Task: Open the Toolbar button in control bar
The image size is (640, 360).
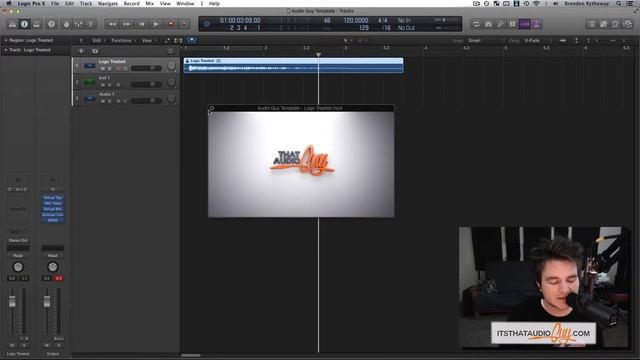Action: (x=37, y=24)
